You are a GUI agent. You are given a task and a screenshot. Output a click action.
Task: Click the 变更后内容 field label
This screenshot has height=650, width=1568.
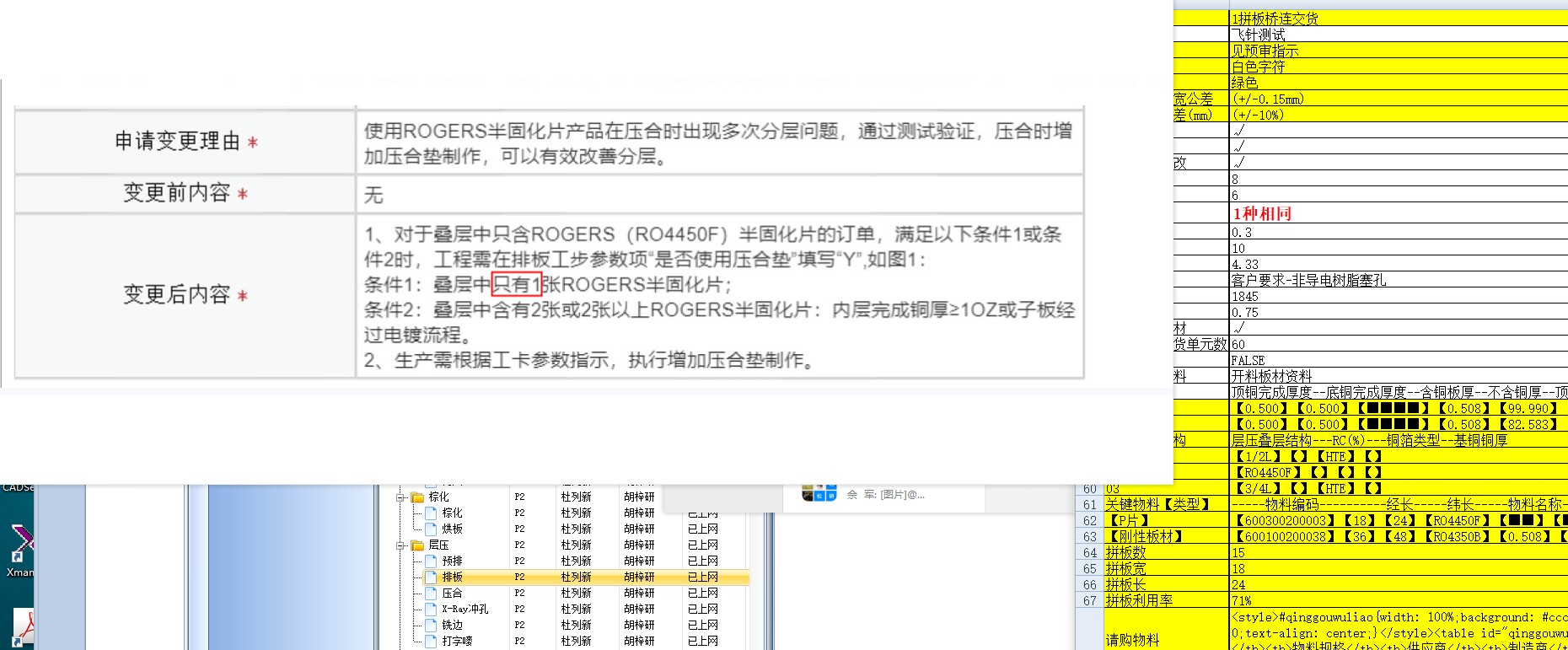point(185,295)
